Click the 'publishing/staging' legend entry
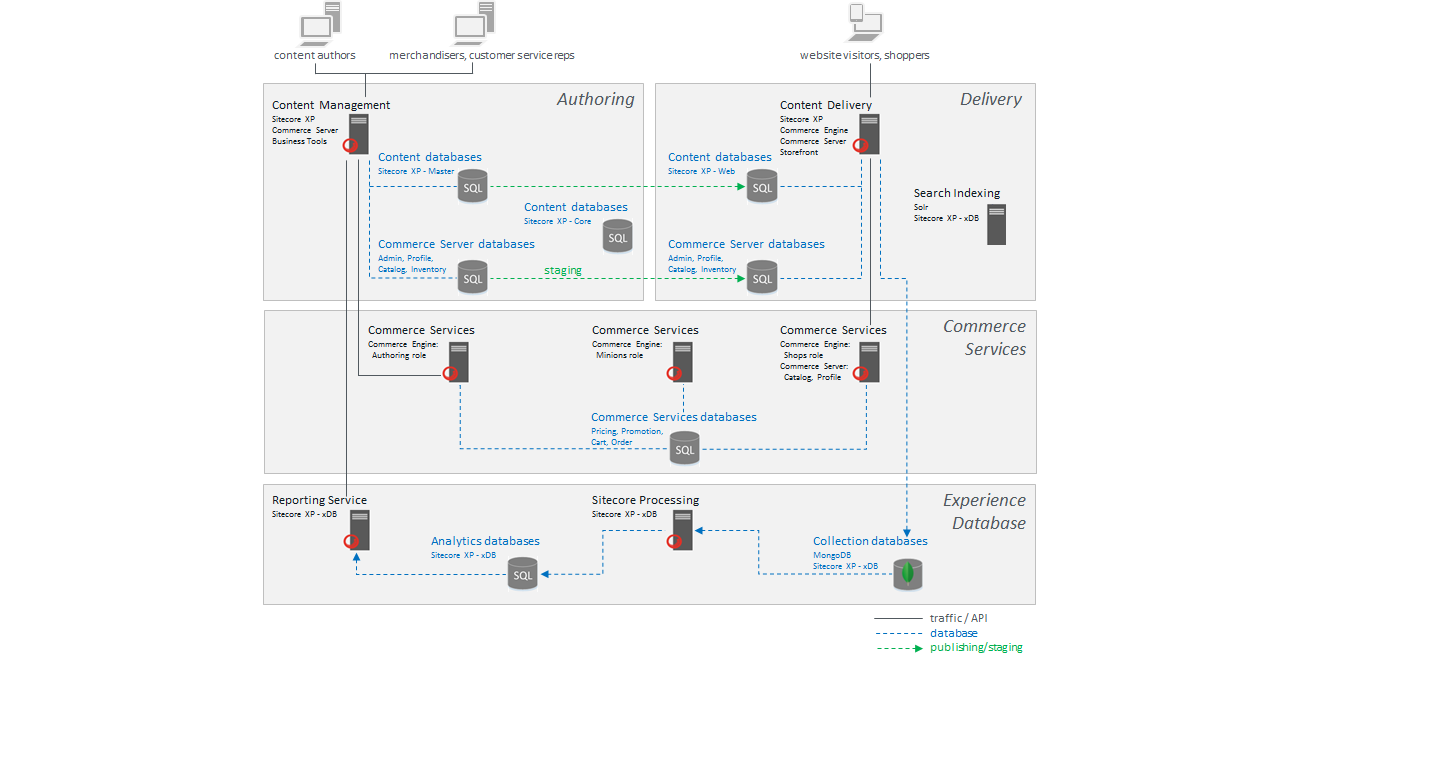Screen dimensions: 1453x783 [976, 647]
